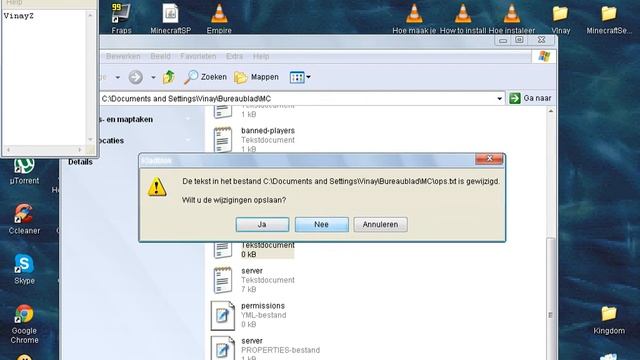Click Zoeken search button in Explorer
The image size is (640, 360).
pos(205,77)
